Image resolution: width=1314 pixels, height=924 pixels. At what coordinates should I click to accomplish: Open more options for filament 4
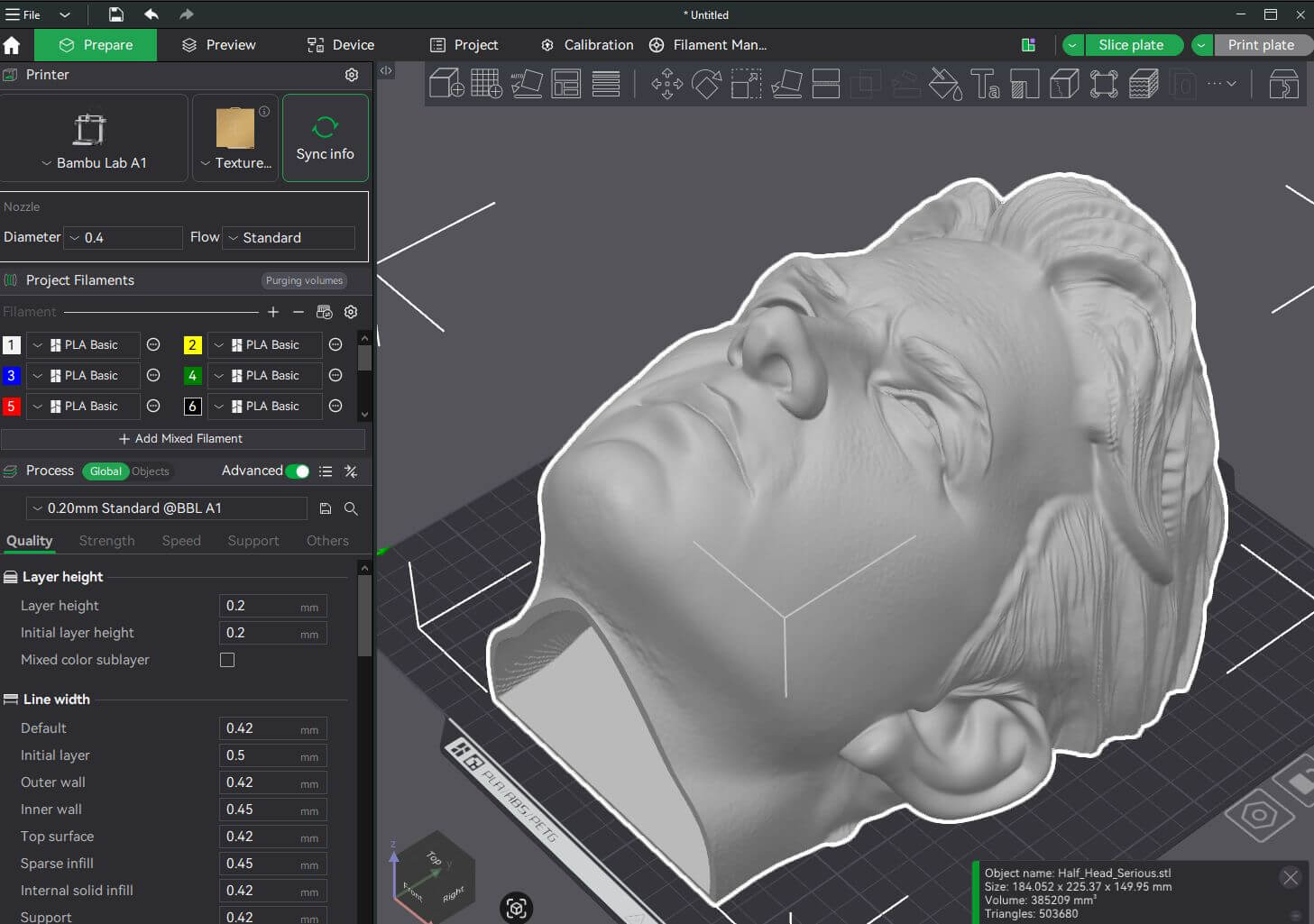tap(335, 376)
